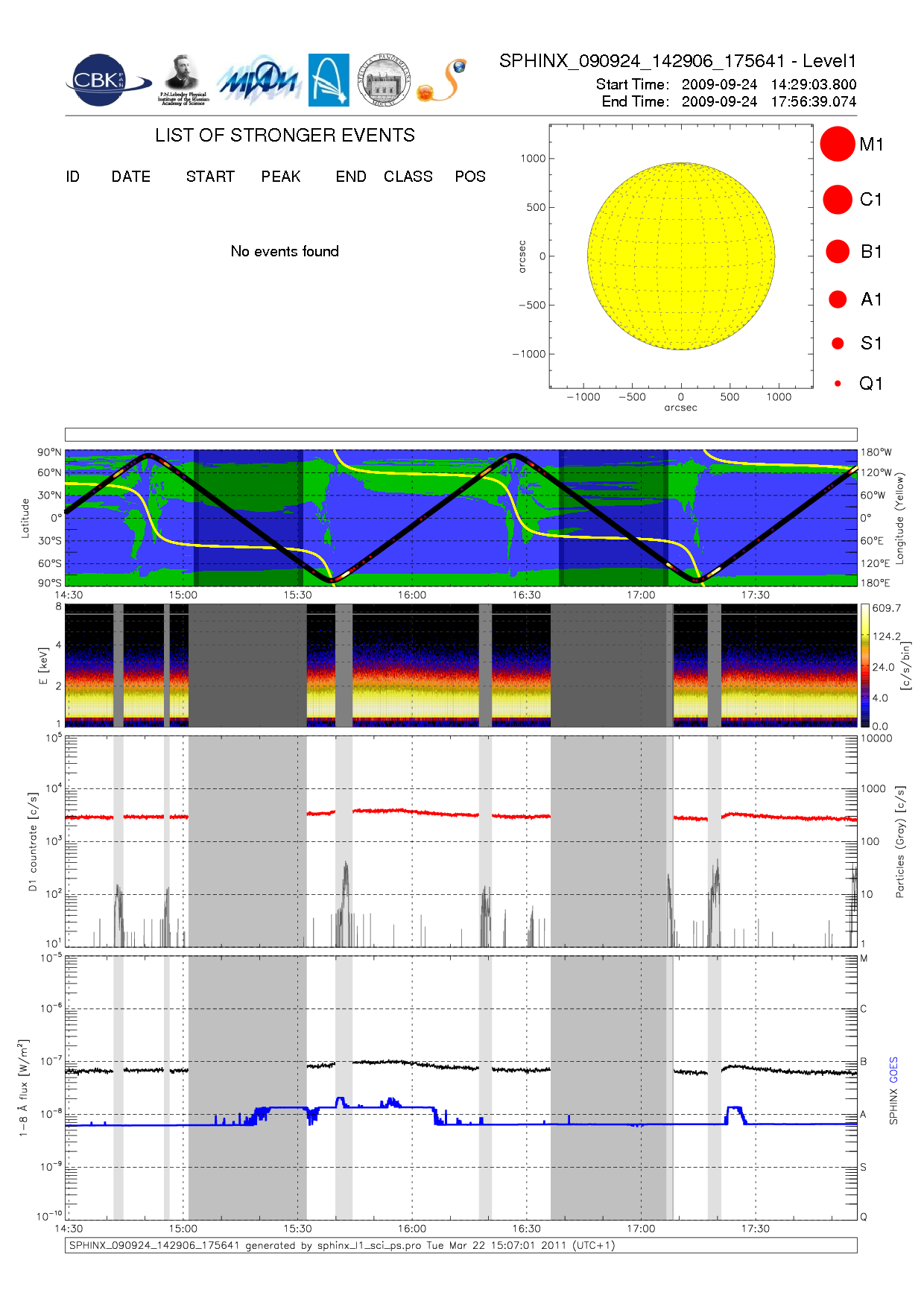The height and width of the screenshot is (1307, 924).
Task: Select the B1 red legend circle
Action: click(838, 252)
